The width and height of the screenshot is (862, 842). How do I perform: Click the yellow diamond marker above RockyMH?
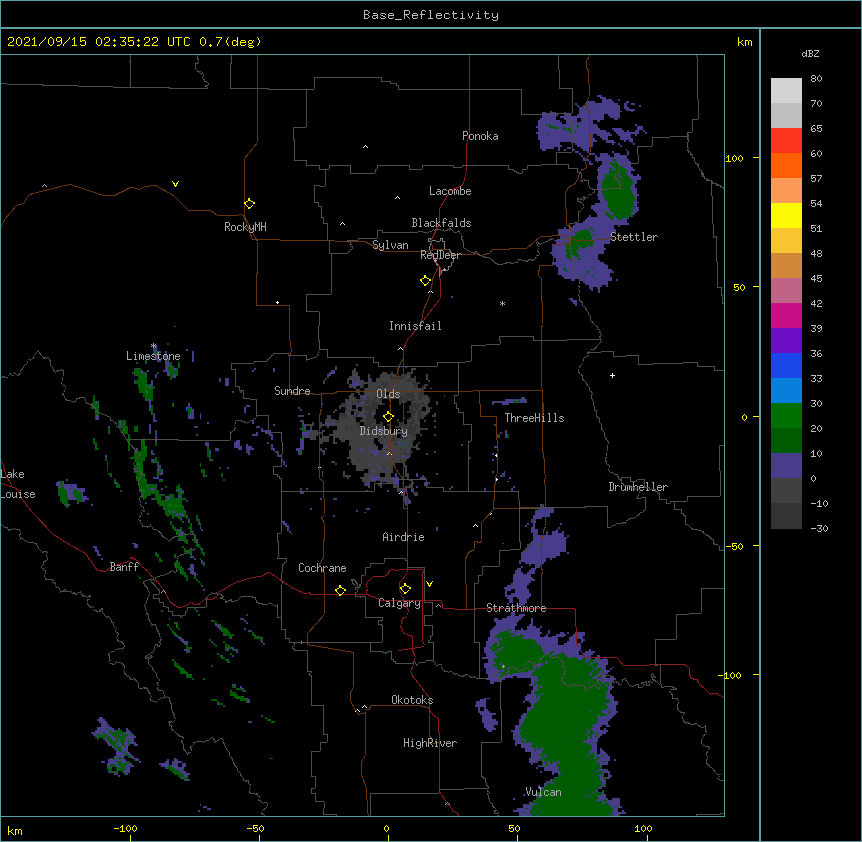pyautogui.click(x=250, y=204)
